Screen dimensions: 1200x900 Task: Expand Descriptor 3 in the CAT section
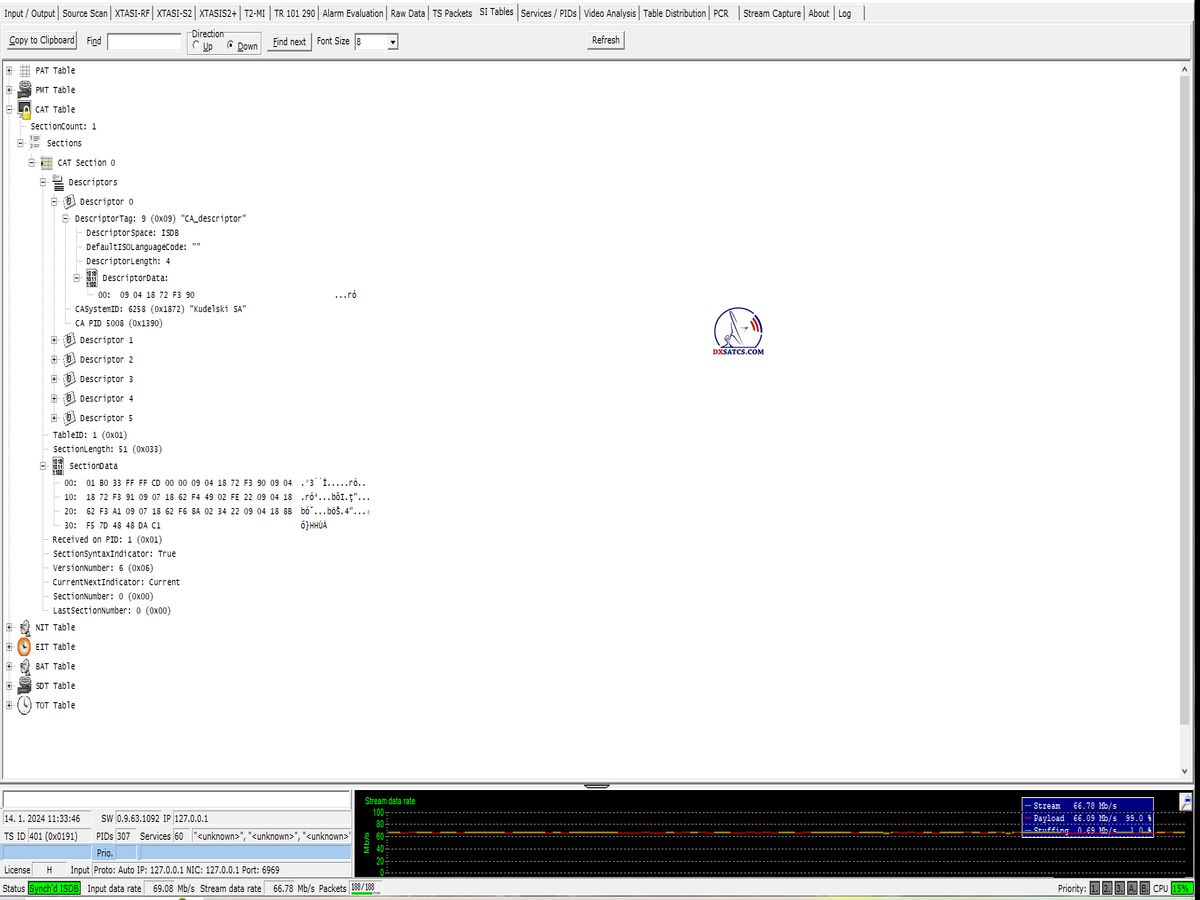click(56, 380)
